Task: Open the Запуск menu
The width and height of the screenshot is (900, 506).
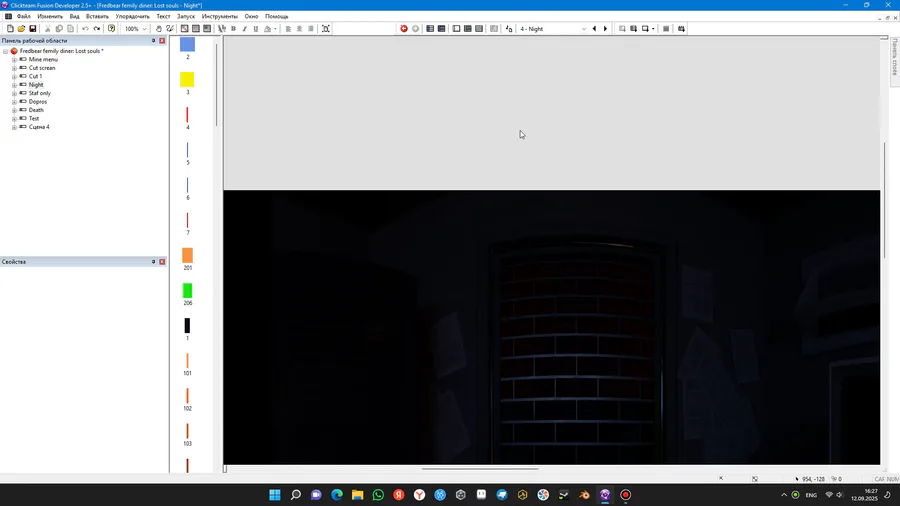Action: pyautogui.click(x=186, y=17)
